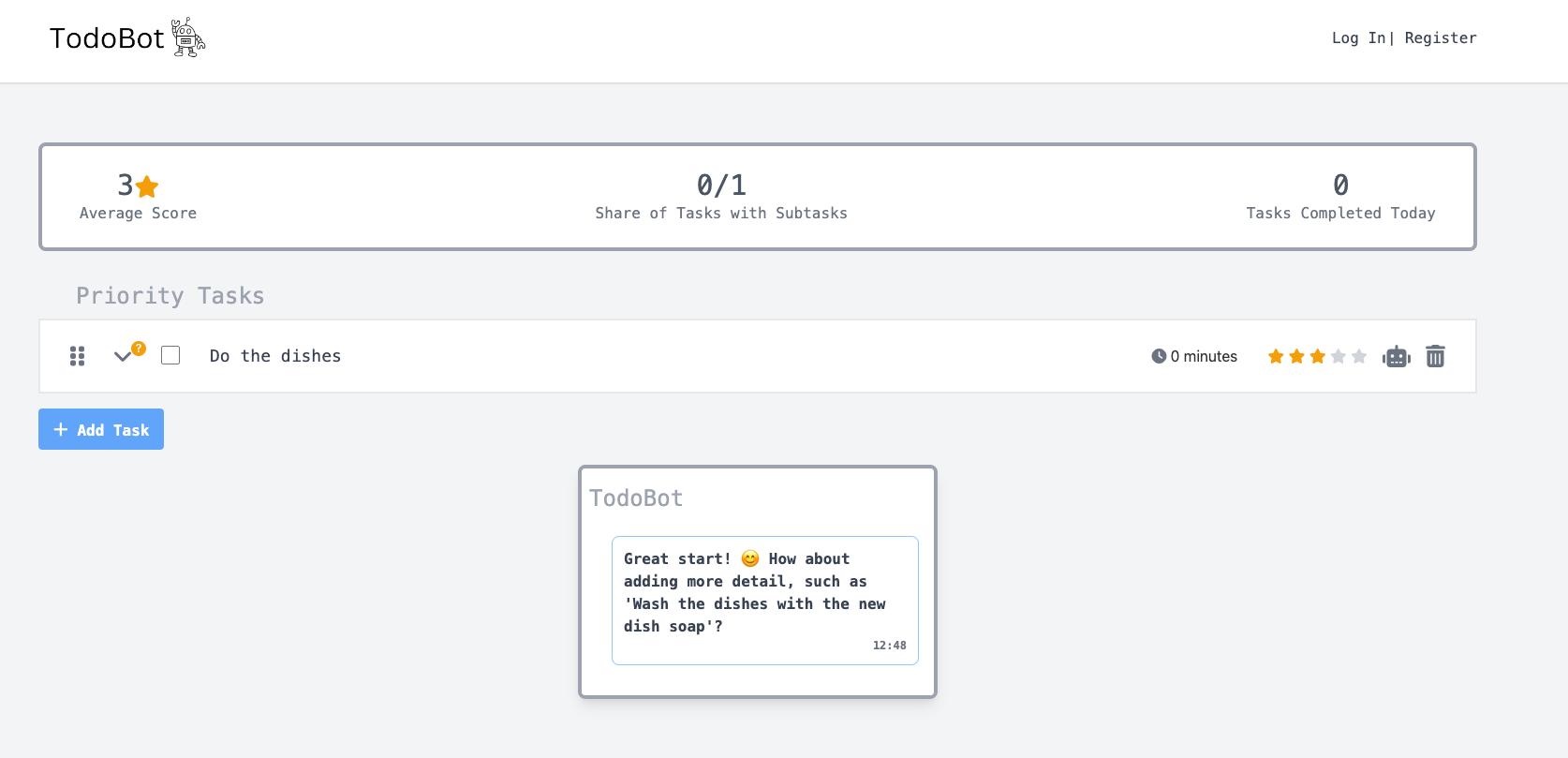The height and width of the screenshot is (758, 1568).
Task: Click the orange star beside Average Score
Action: [147, 186]
